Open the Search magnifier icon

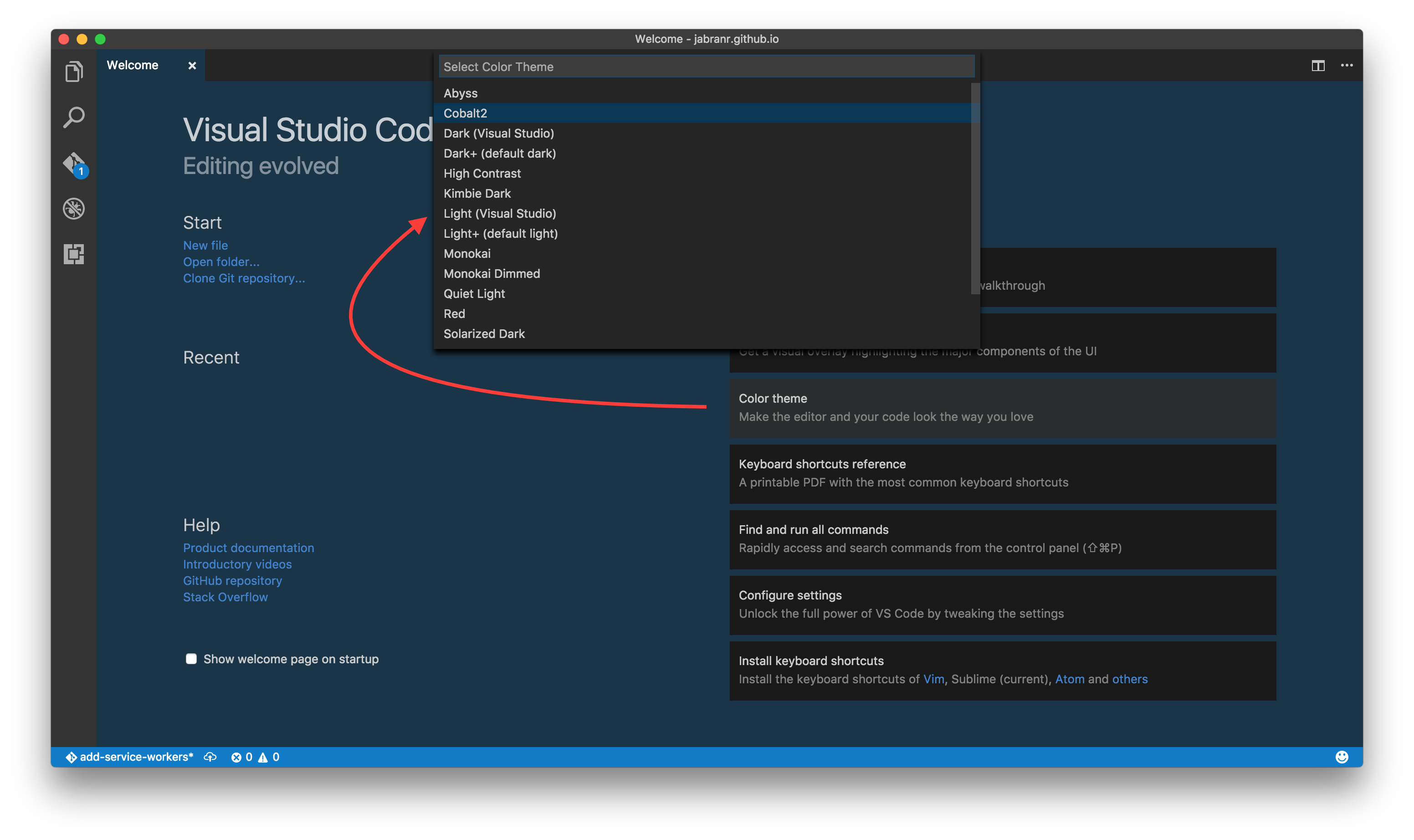(x=74, y=117)
